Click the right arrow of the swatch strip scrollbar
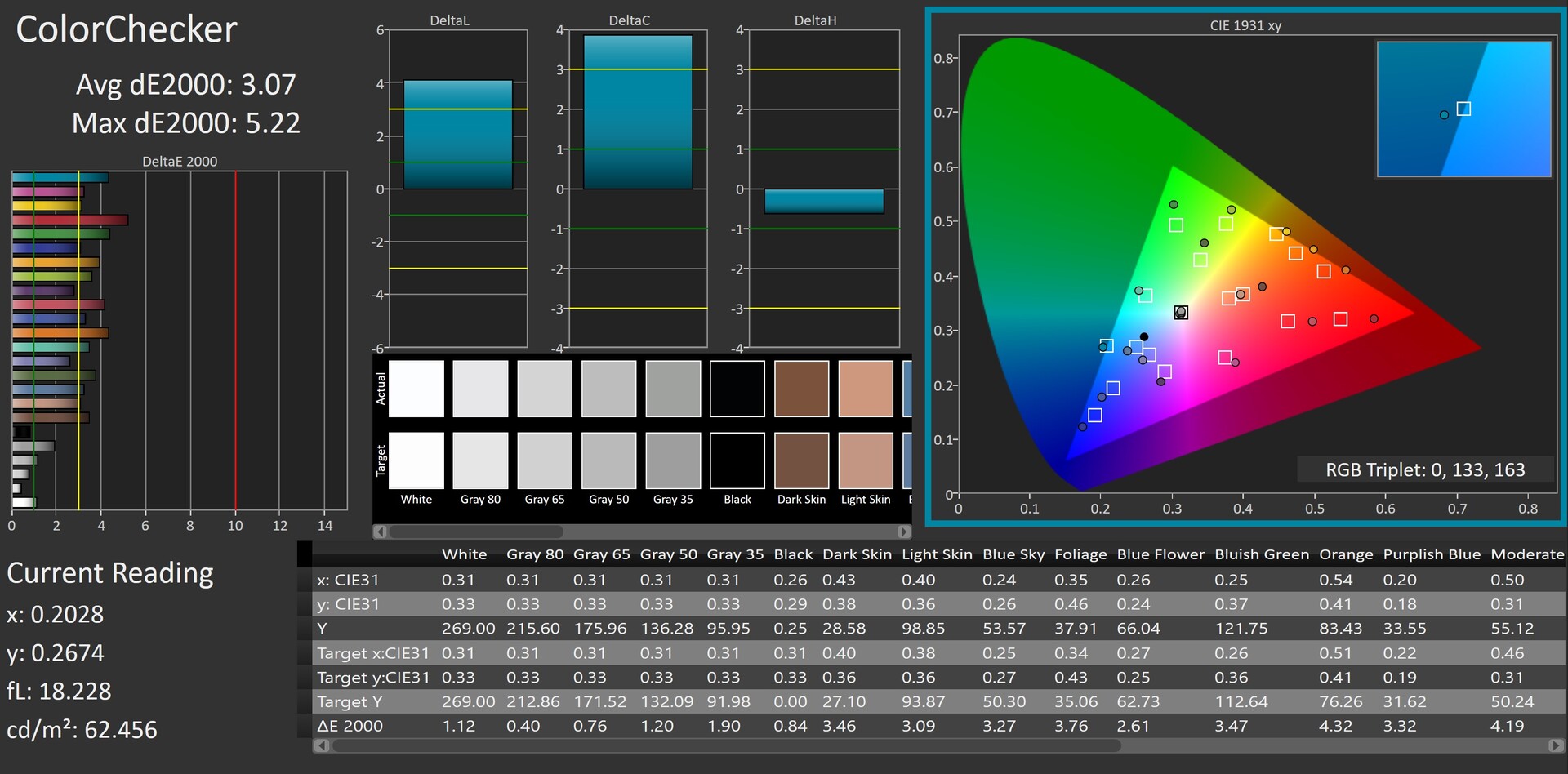Image resolution: width=1568 pixels, height=774 pixels. (904, 532)
